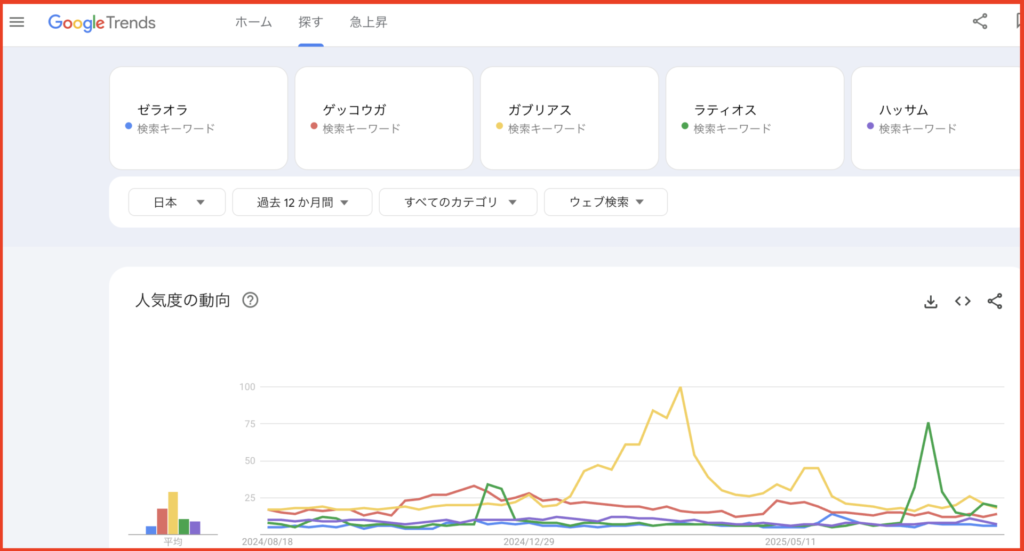
Task: Click the 平均 label under bars
Action: coord(173,542)
